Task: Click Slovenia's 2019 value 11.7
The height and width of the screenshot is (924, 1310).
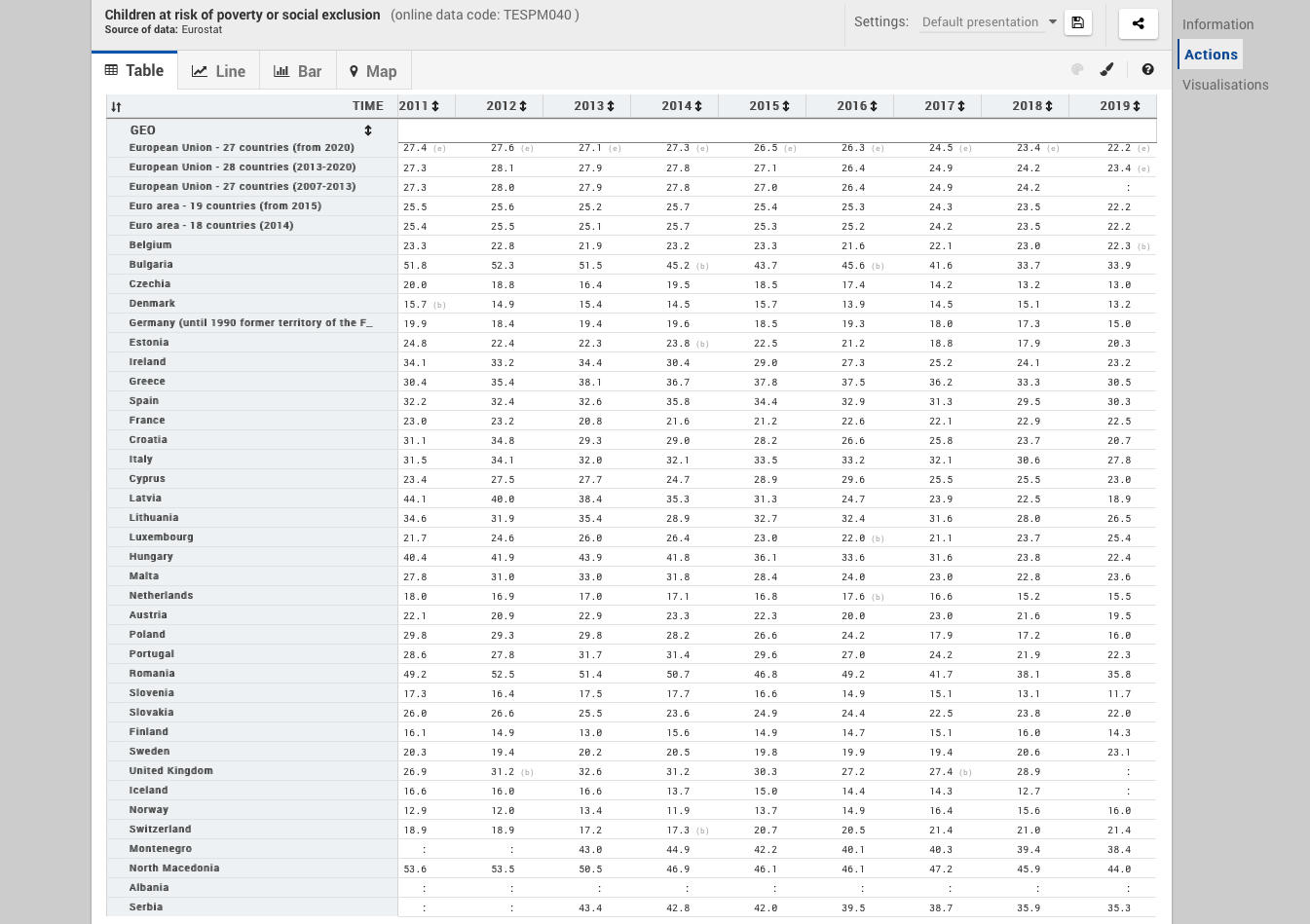Action: coord(1119,694)
